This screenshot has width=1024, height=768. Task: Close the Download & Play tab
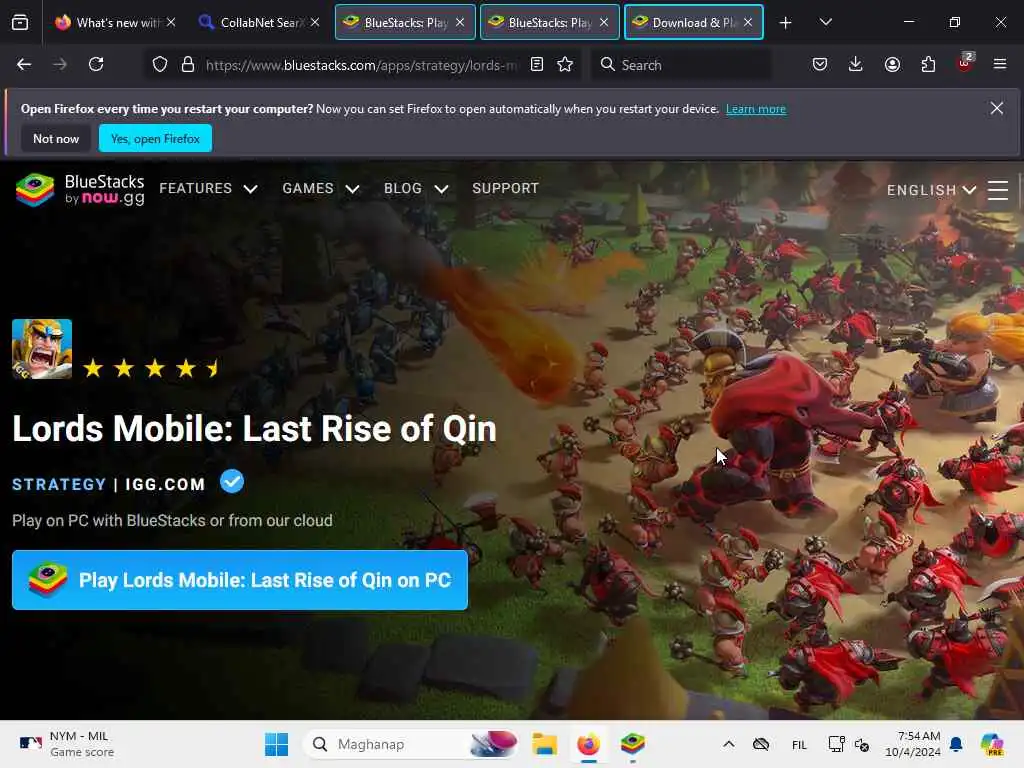point(748,22)
